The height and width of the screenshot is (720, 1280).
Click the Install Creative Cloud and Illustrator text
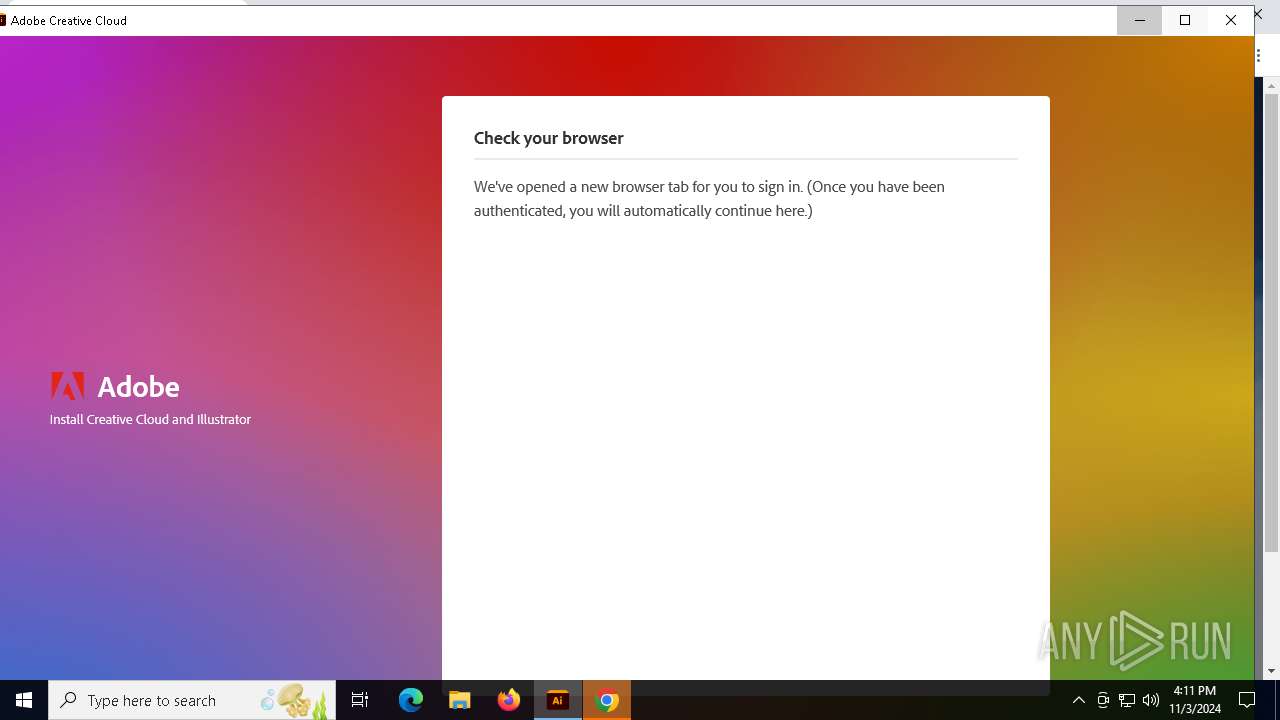(150, 419)
